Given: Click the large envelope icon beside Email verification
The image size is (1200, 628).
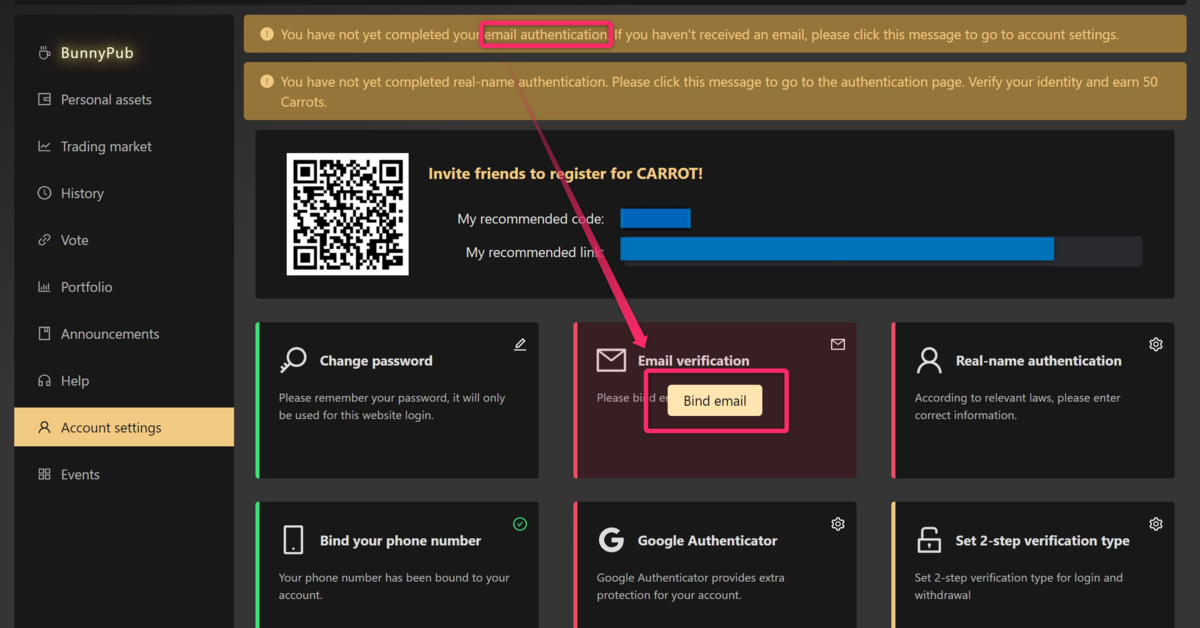Looking at the screenshot, I should tap(611, 360).
